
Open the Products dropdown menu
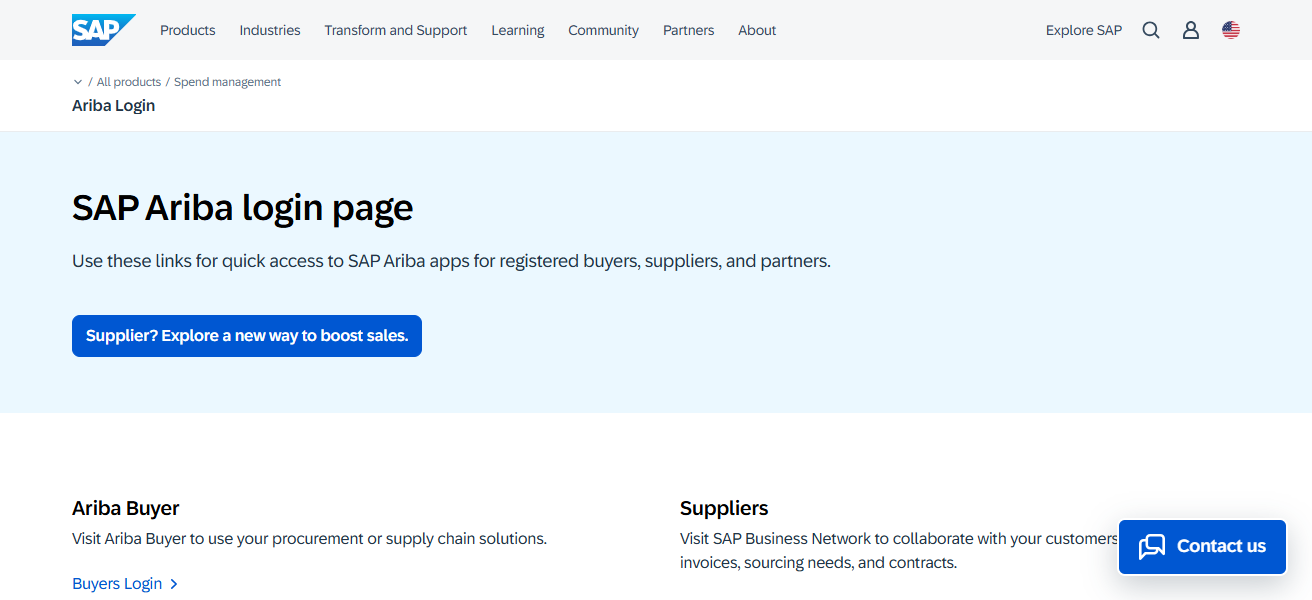(x=187, y=30)
